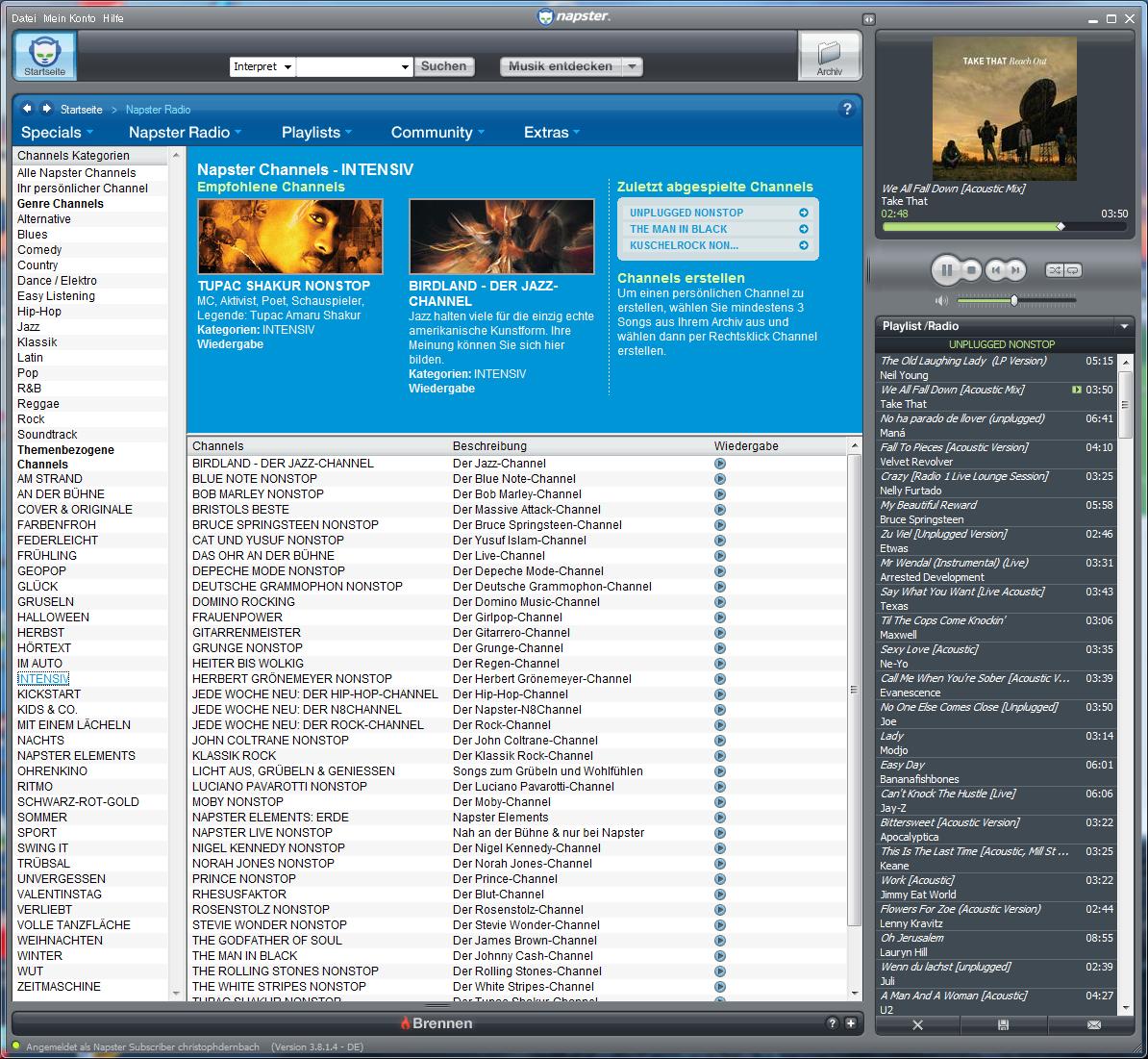
Task: Expand the Extras menu
Action: pyautogui.click(x=552, y=133)
